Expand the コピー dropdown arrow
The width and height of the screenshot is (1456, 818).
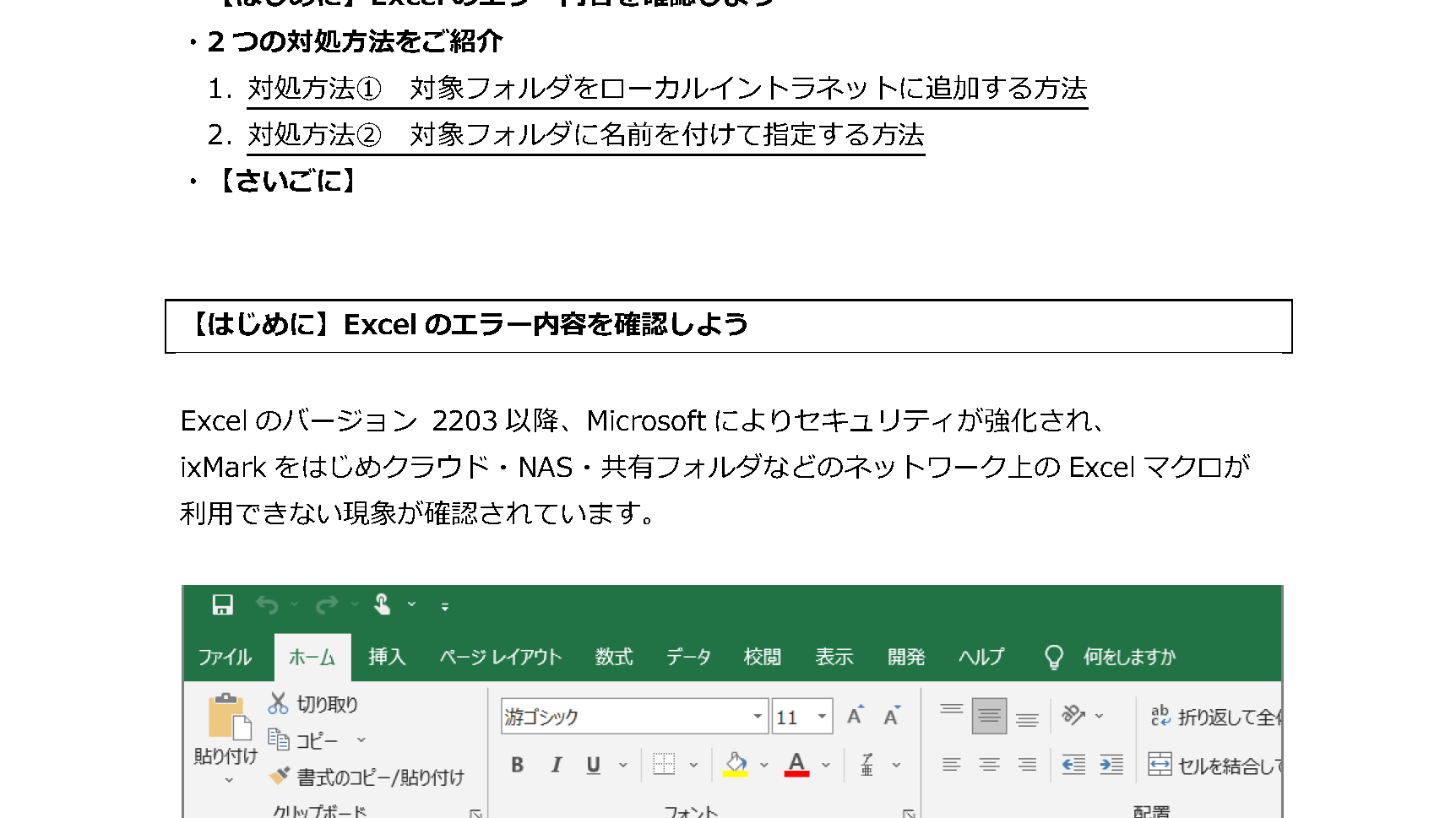(x=361, y=739)
